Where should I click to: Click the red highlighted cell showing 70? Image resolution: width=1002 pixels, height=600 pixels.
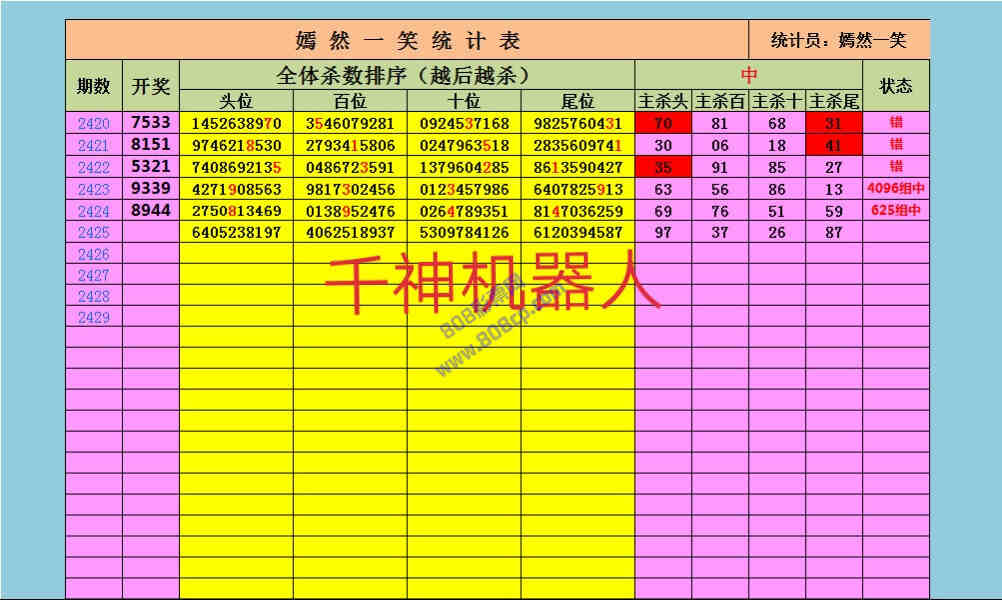pyautogui.click(x=663, y=124)
